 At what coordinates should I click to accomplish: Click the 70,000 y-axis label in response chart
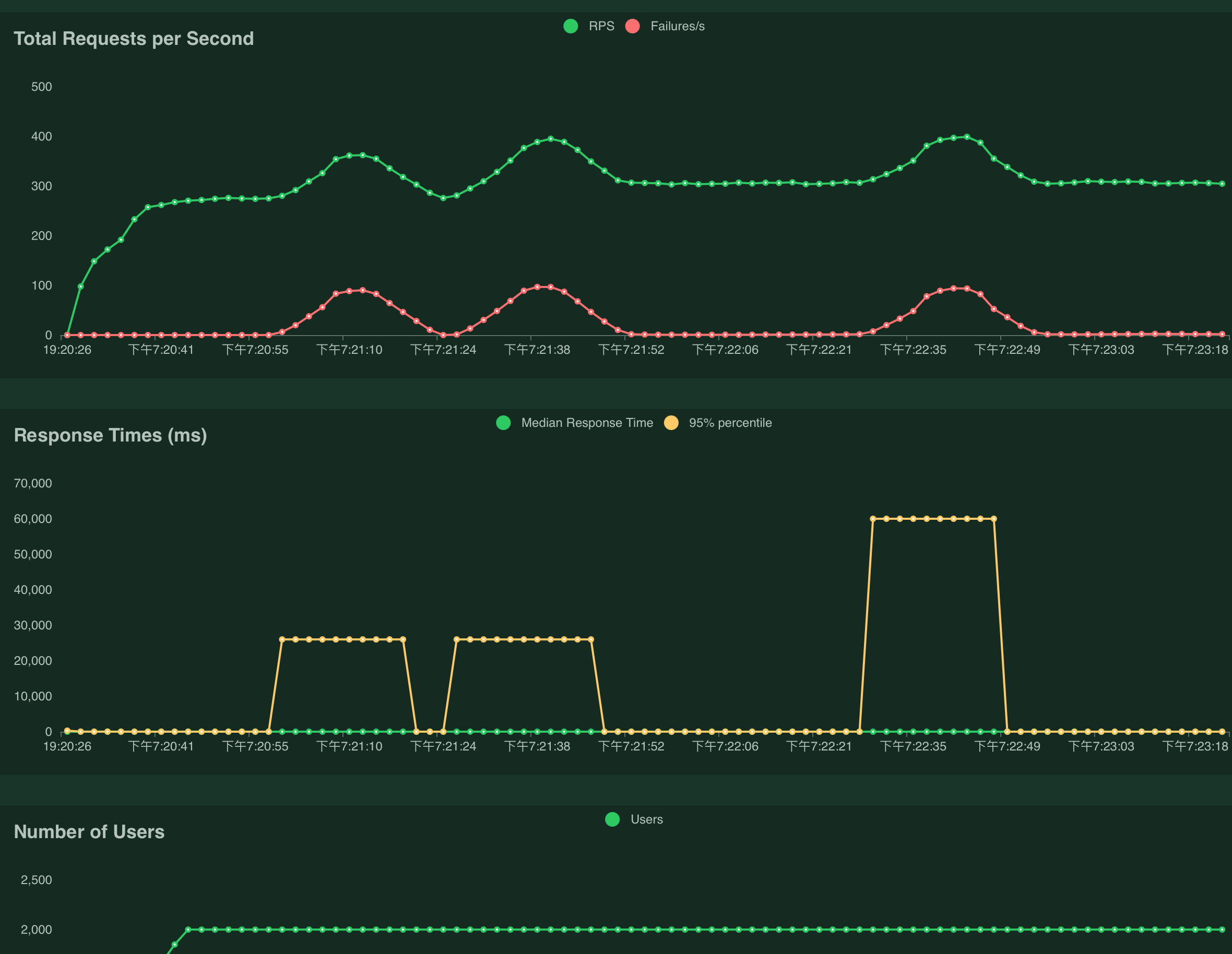click(x=33, y=483)
